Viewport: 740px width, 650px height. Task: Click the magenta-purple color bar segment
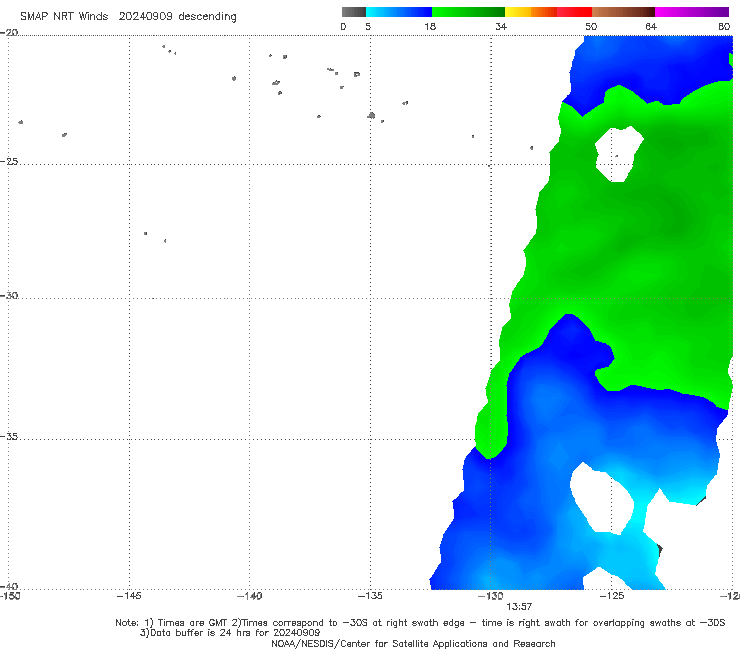coord(692,12)
